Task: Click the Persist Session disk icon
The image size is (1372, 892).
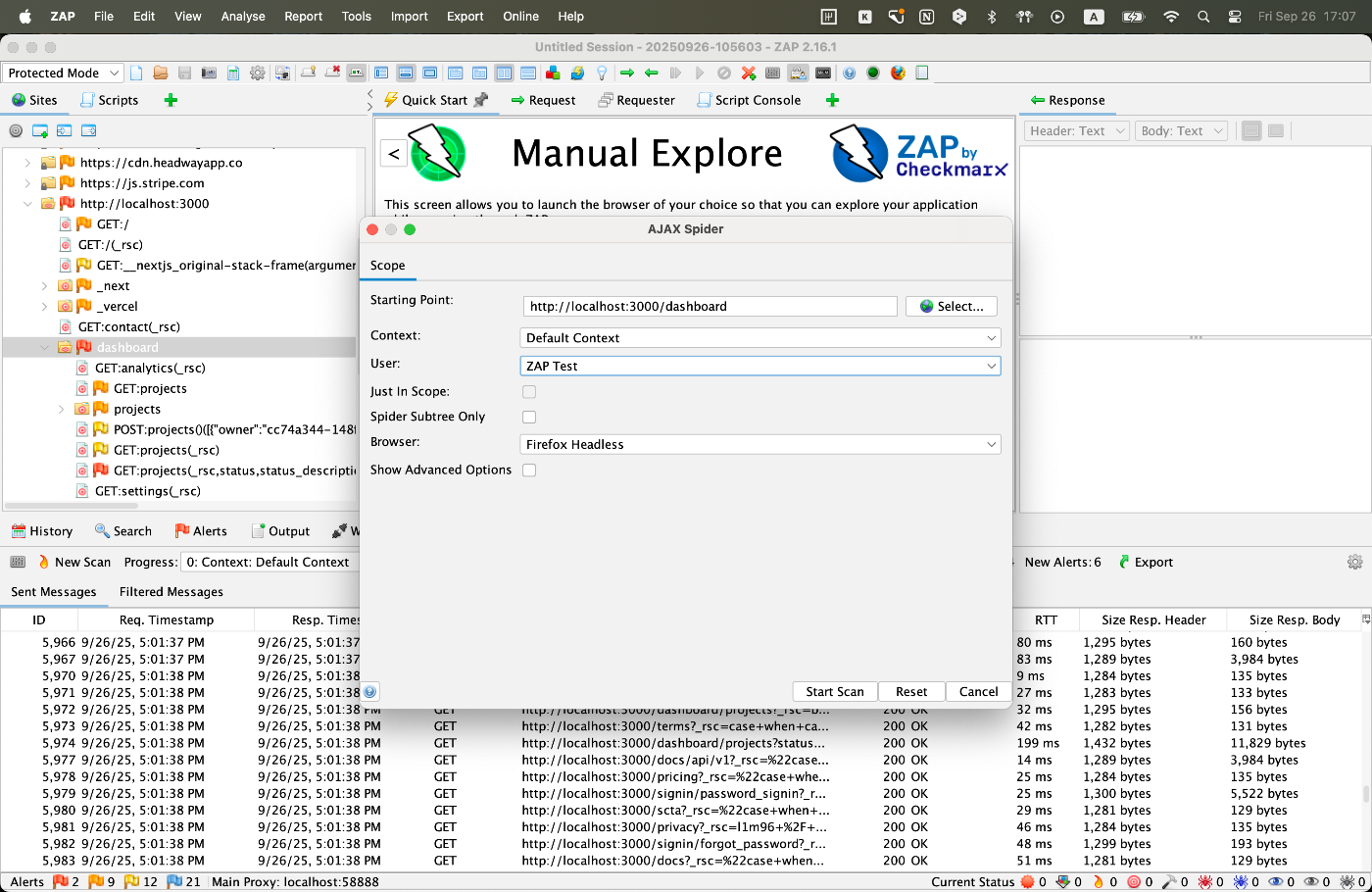Action: click(184, 73)
